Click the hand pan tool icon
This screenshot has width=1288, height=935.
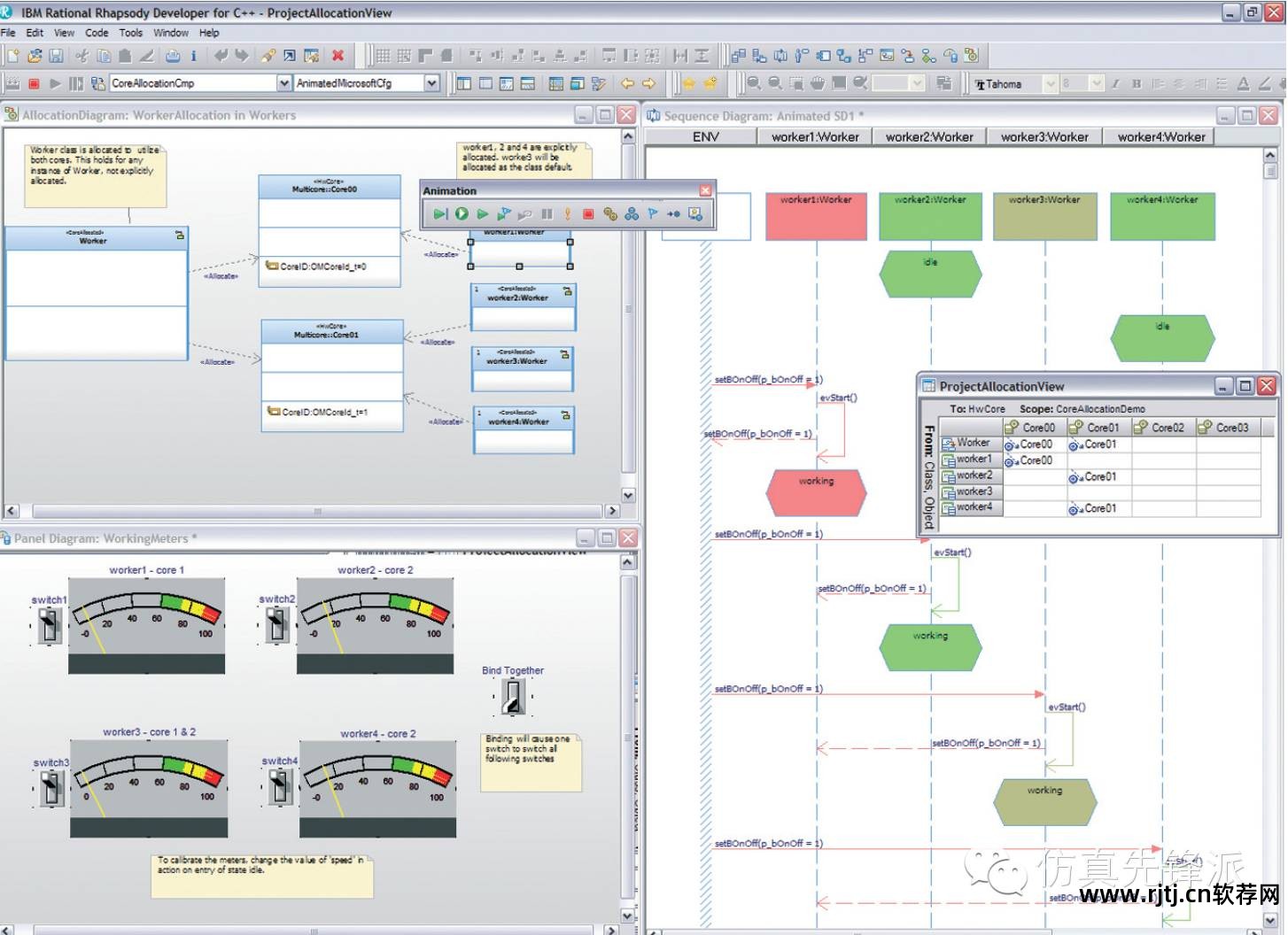point(817,83)
